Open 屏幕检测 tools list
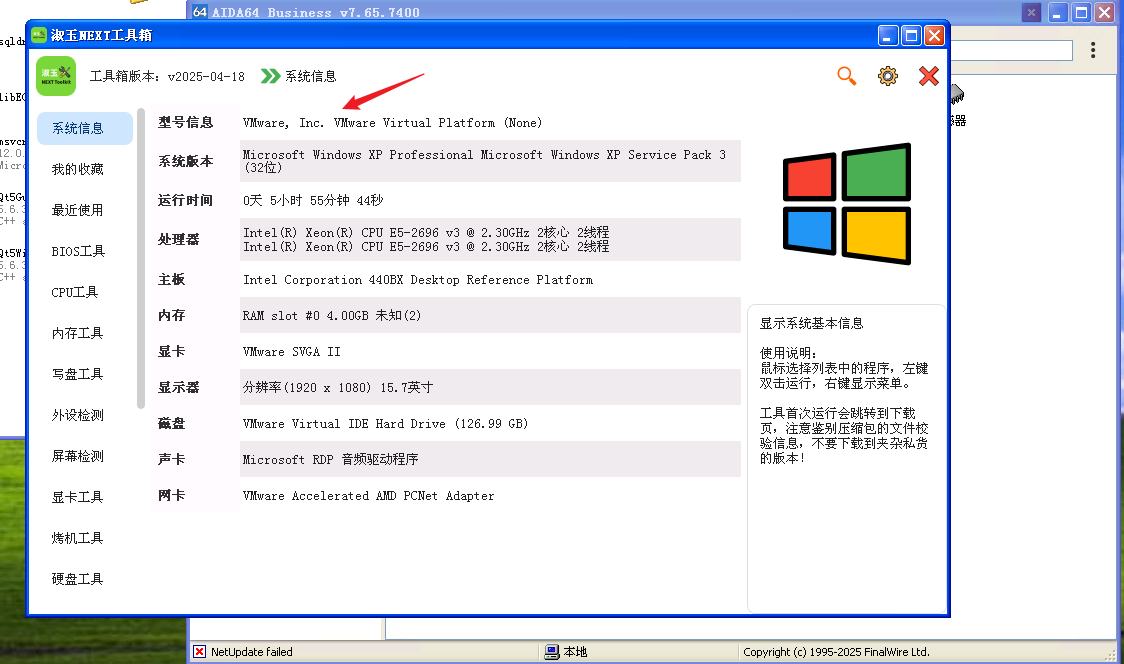The width and height of the screenshot is (1124, 664). (78, 456)
